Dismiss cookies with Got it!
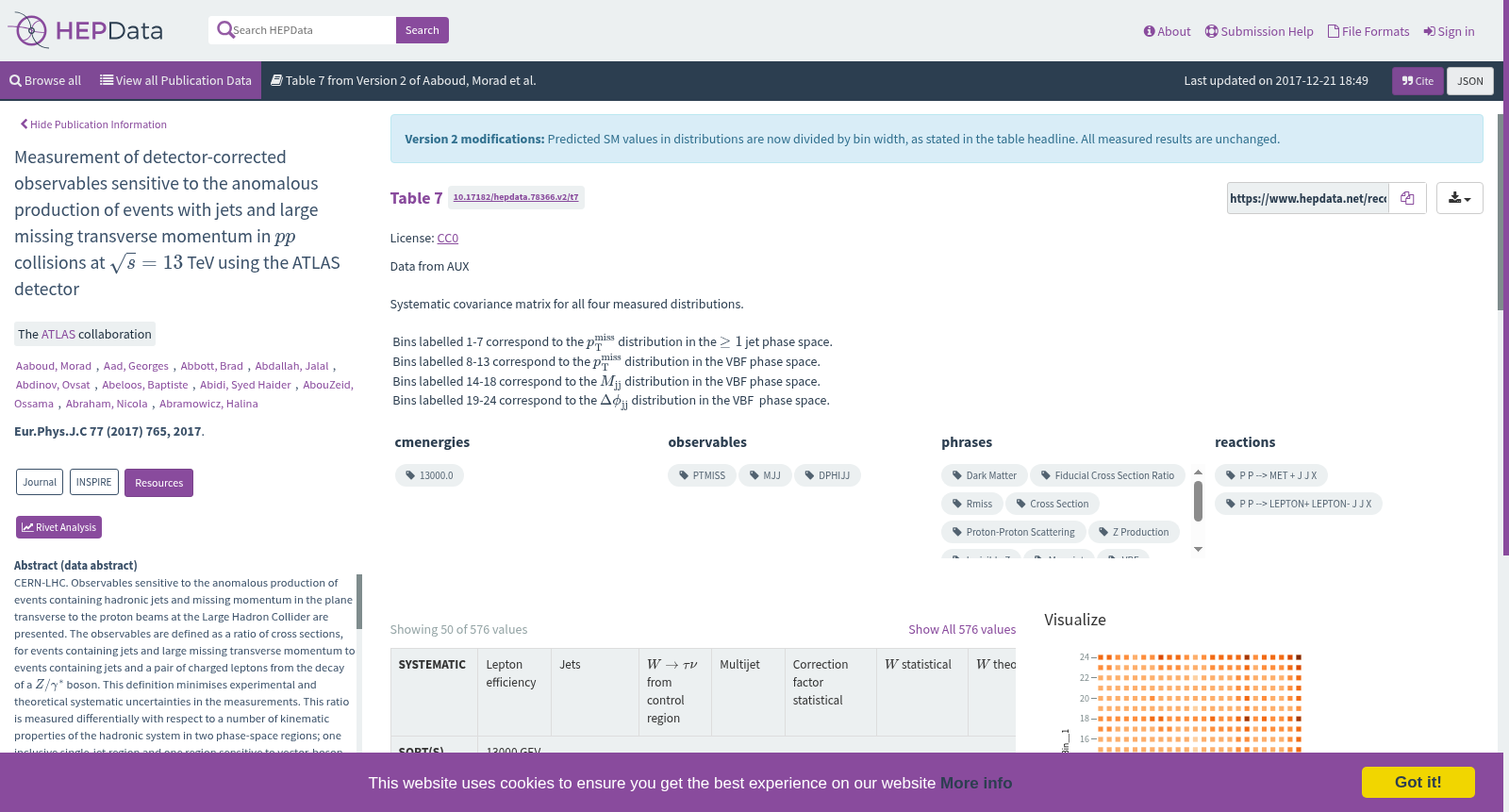The width and height of the screenshot is (1509, 812). pyautogui.click(x=1418, y=782)
